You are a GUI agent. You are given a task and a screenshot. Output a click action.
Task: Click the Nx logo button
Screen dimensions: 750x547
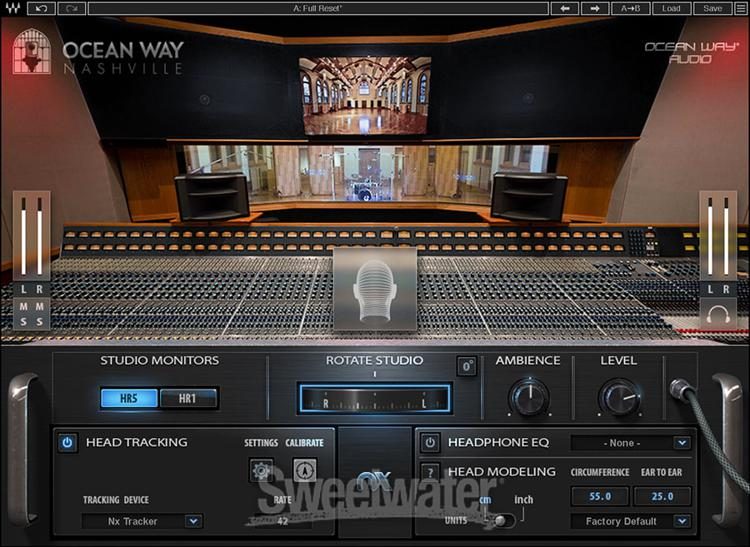(x=375, y=480)
